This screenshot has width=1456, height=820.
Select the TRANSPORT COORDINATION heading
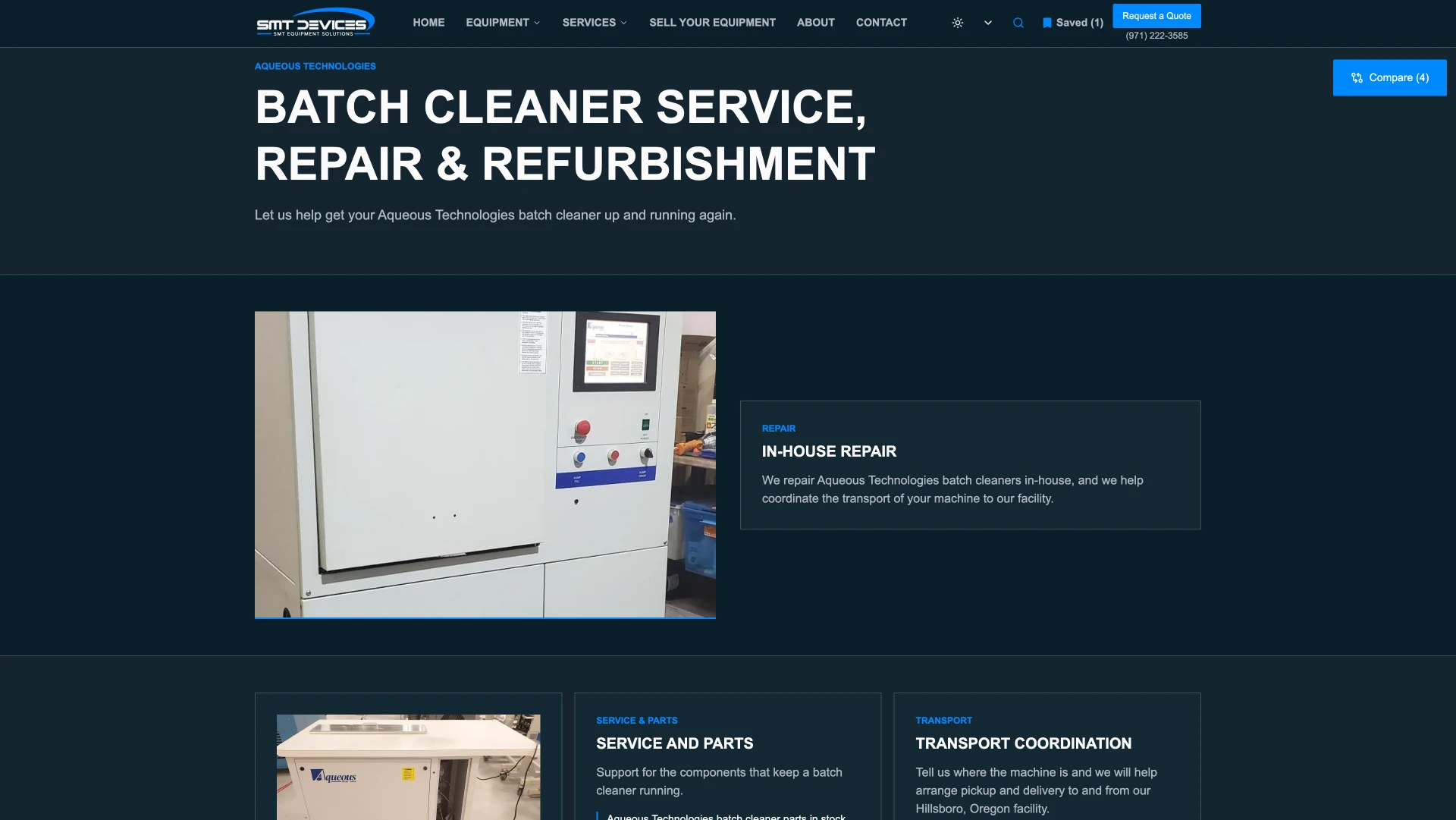(x=1024, y=743)
